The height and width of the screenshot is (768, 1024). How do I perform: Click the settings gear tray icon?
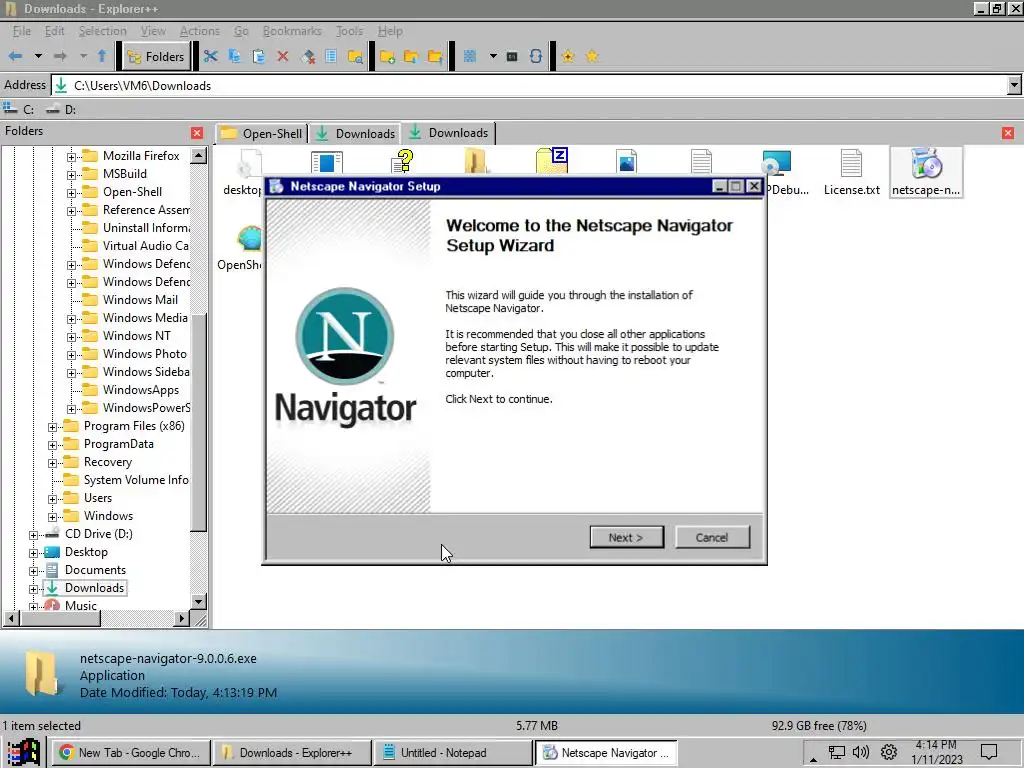(x=889, y=752)
